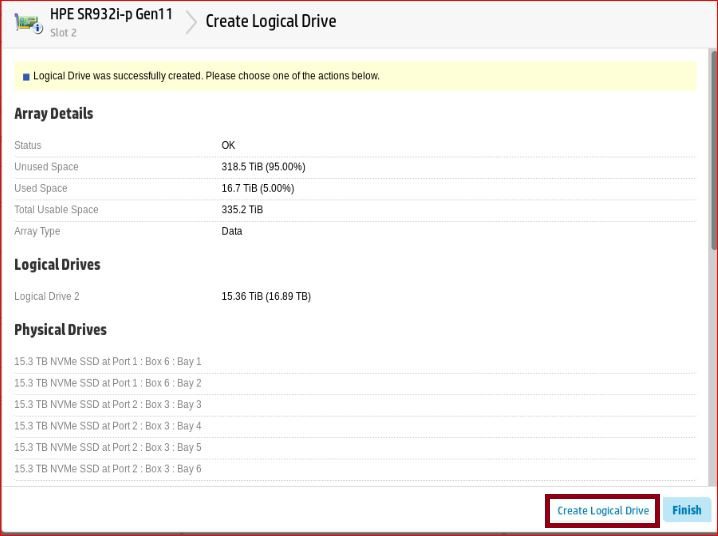Click the vertical scrollbar on the right
Image resolution: width=718 pixels, height=536 pixels.
point(713,150)
